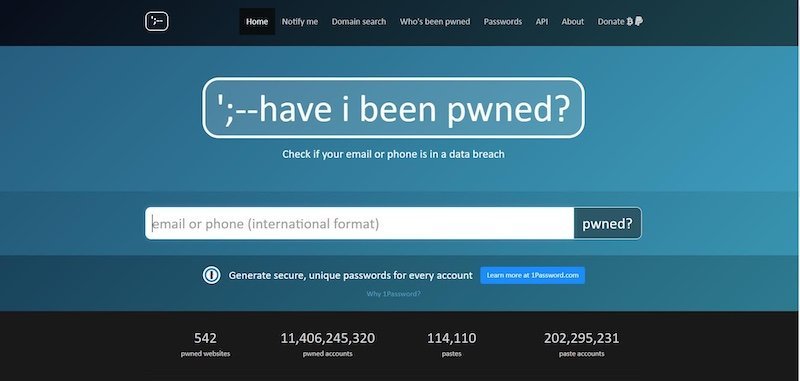Screen dimensions: 800x381
Task: Click the 542 pwned websites statistic
Action: point(205,344)
